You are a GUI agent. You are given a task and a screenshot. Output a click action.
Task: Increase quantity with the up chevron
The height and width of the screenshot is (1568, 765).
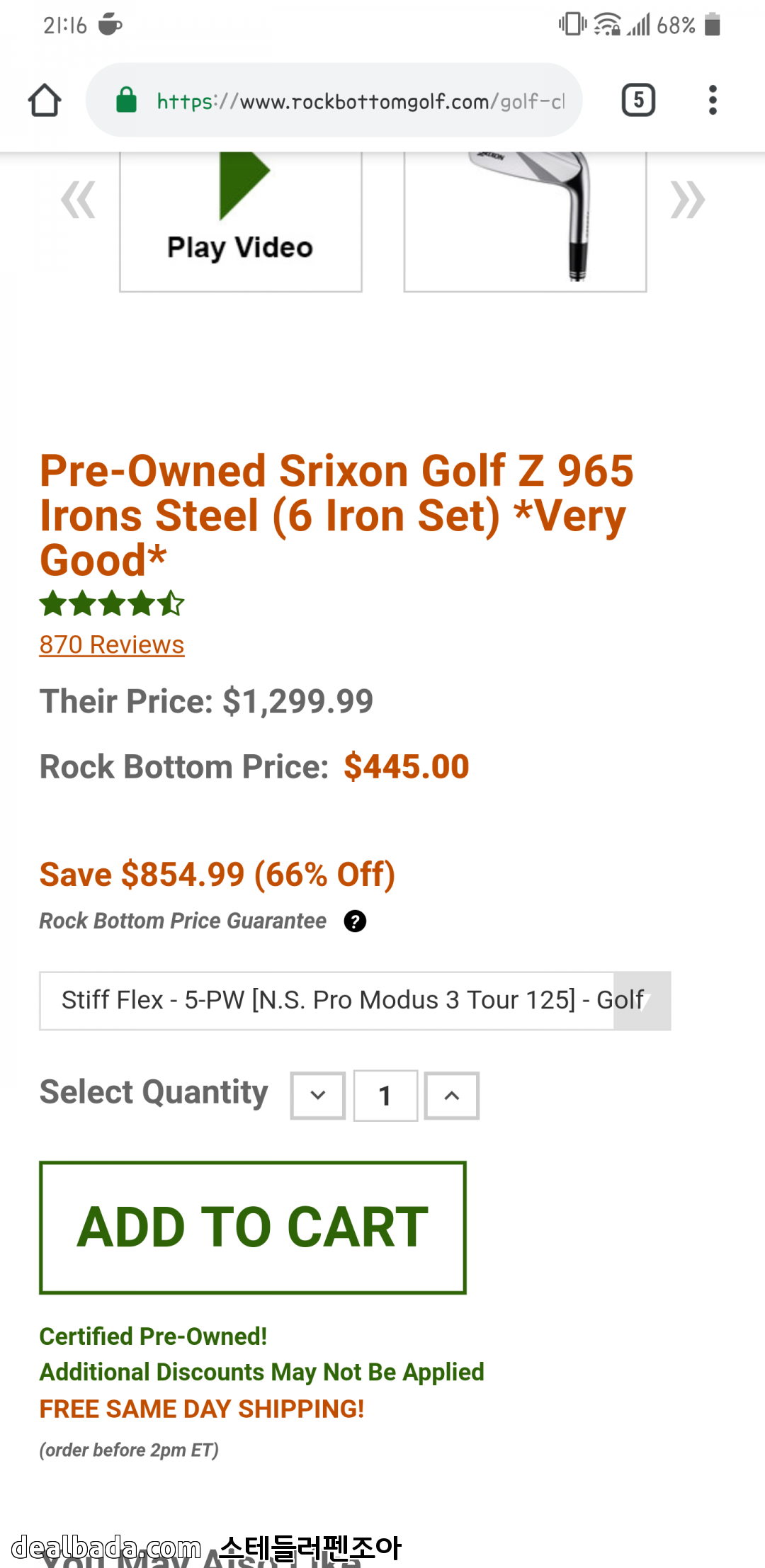point(451,1096)
